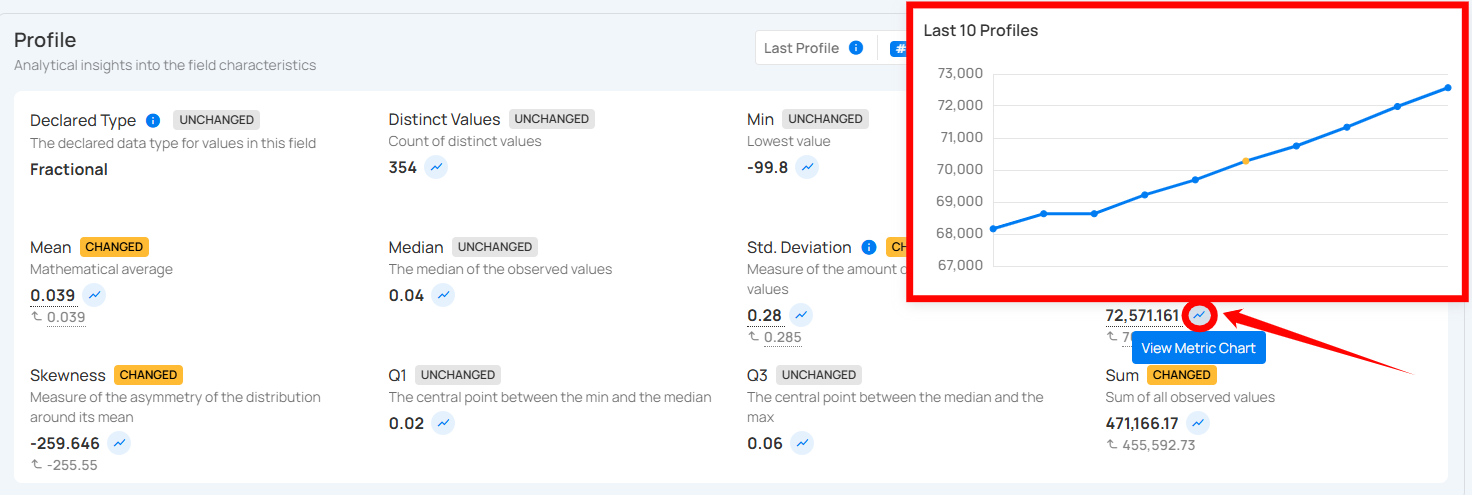Click the chart icon beside Q3 0.06
Image resolution: width=1472 pixels, height=495 pixels.
coord(802,443)
